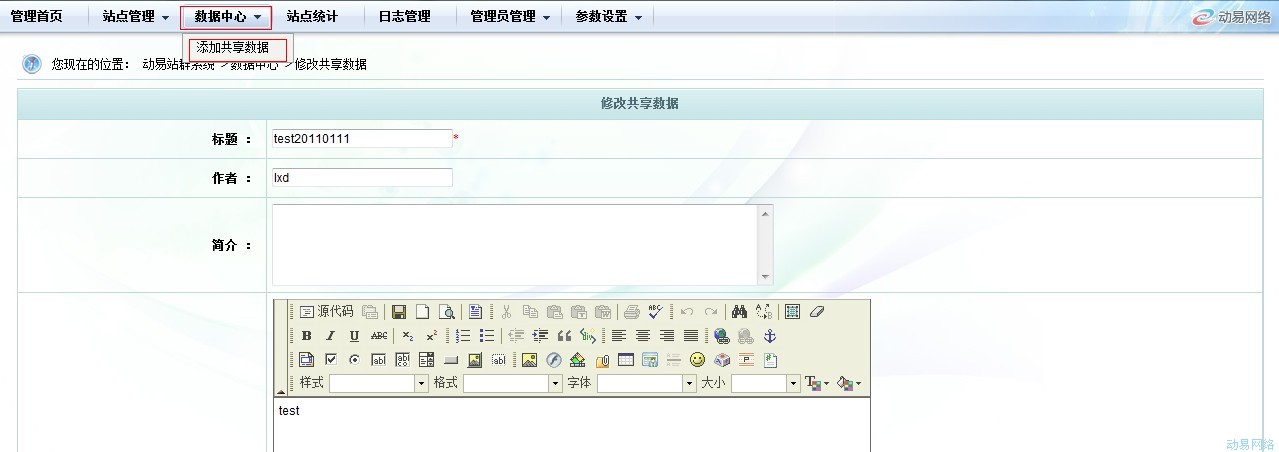Toggle underline formatting

point(354,336)
